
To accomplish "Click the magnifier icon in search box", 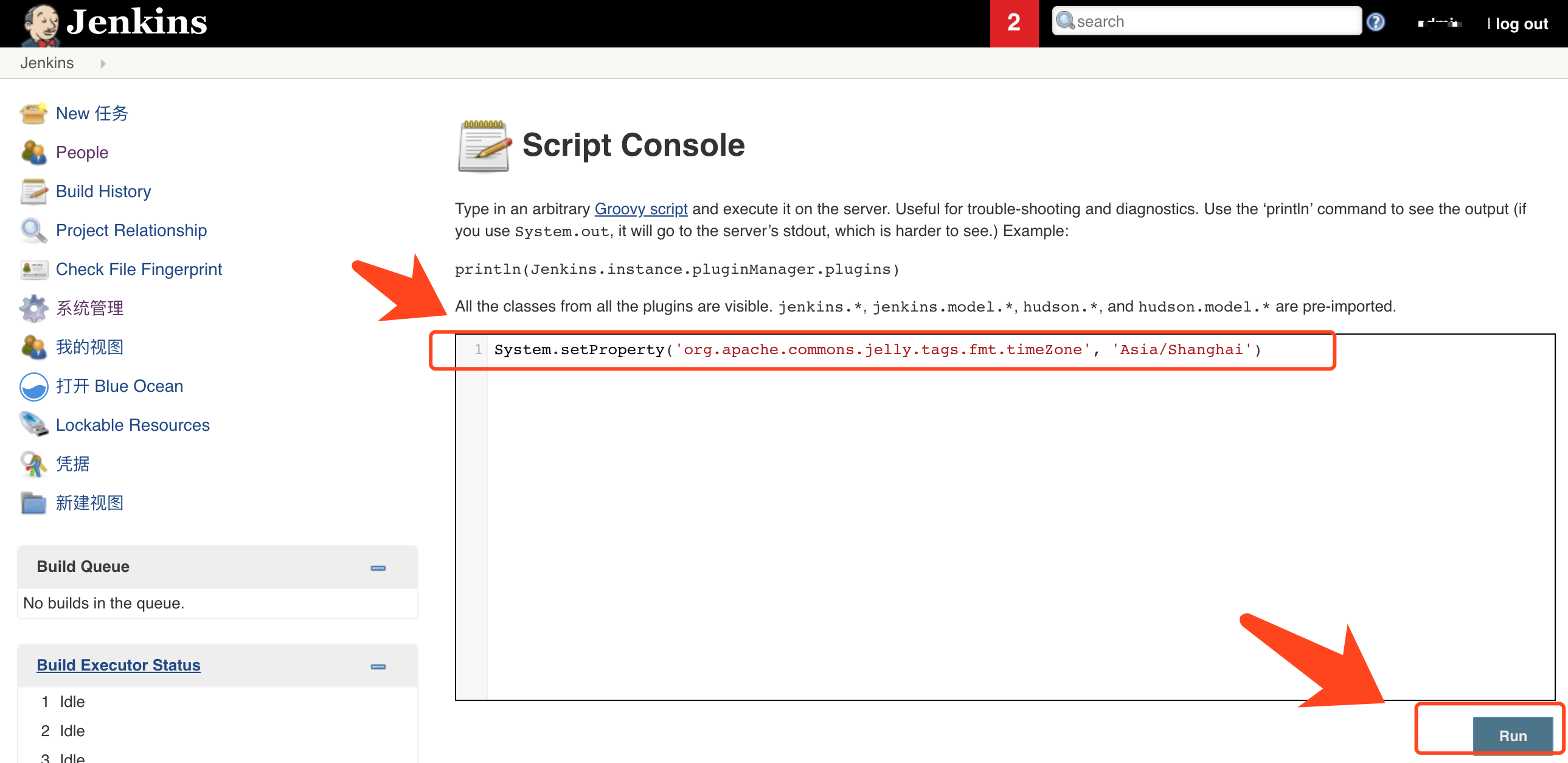I will (1065, 21).
